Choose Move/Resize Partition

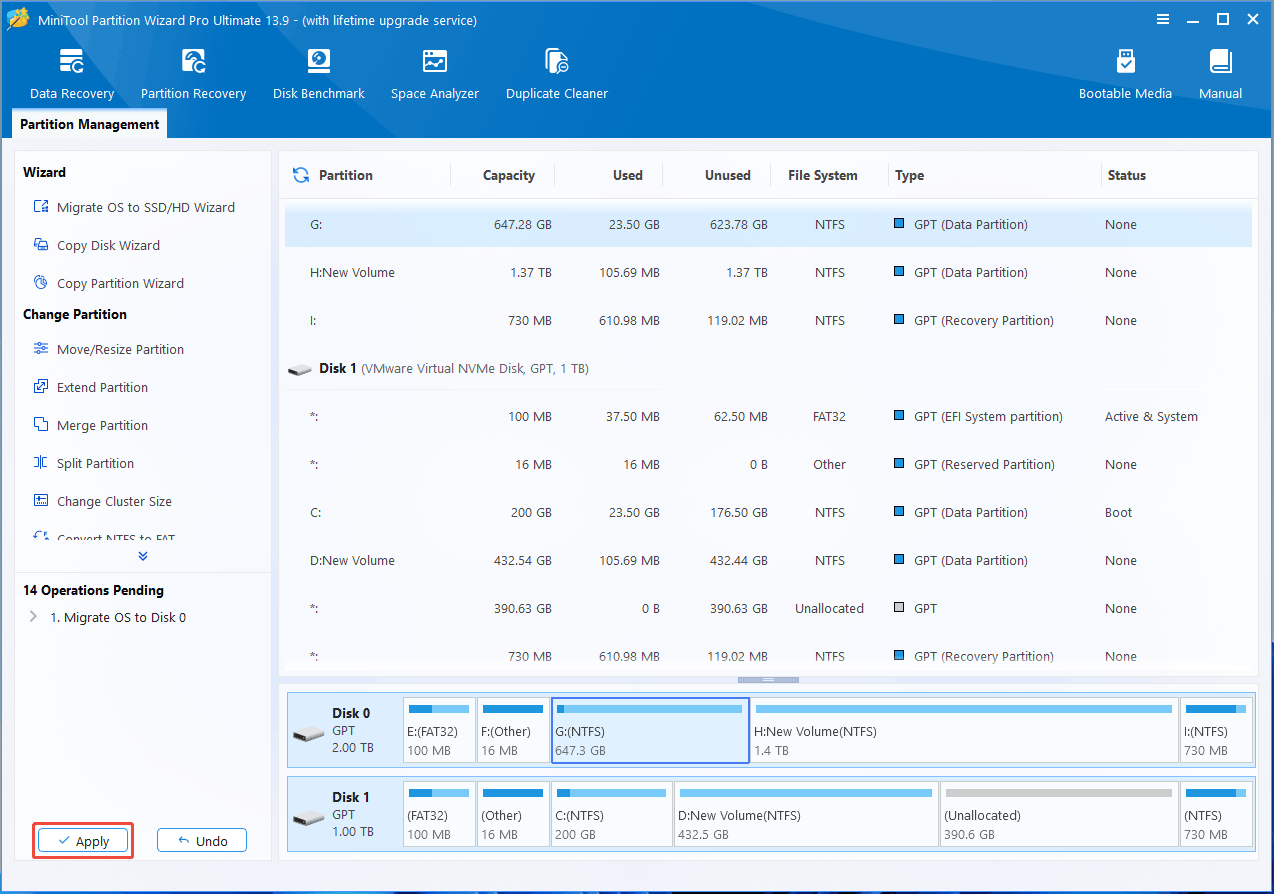108,349
